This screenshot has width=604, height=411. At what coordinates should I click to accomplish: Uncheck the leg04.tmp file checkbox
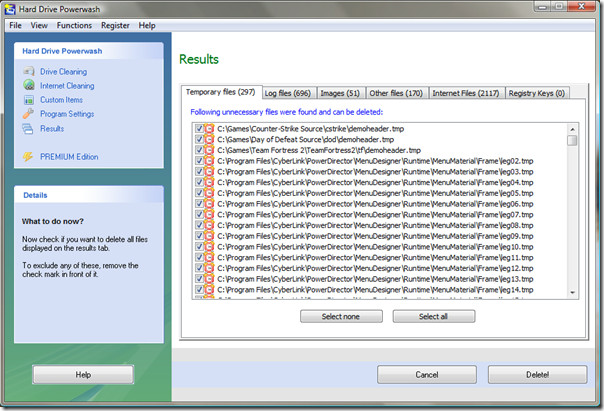199,182
